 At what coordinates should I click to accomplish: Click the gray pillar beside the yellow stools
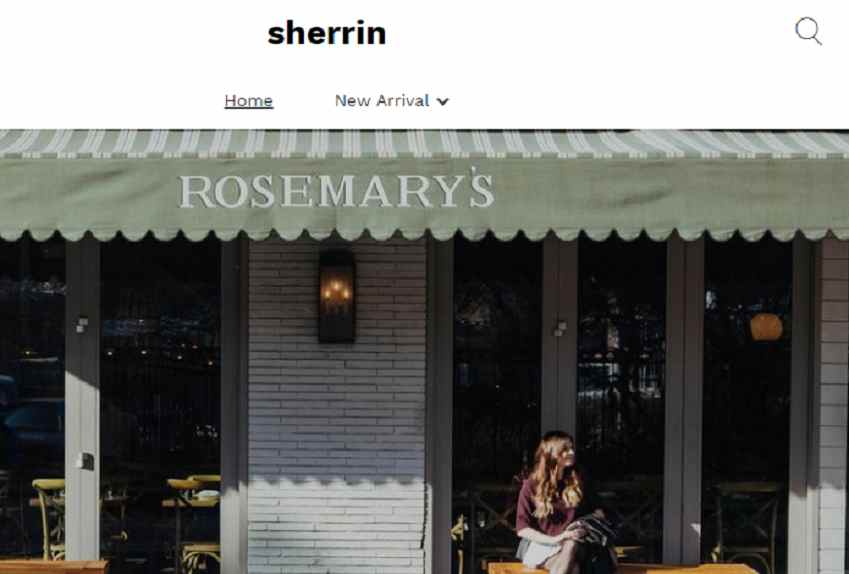pos(82,399)
